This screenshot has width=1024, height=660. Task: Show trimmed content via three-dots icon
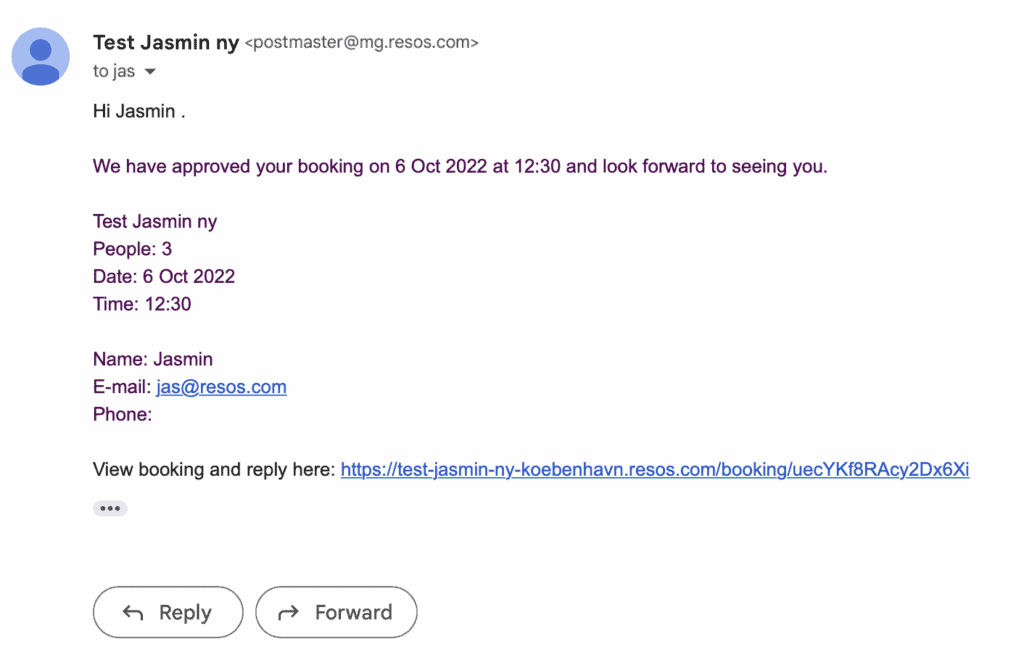(110, 509)
